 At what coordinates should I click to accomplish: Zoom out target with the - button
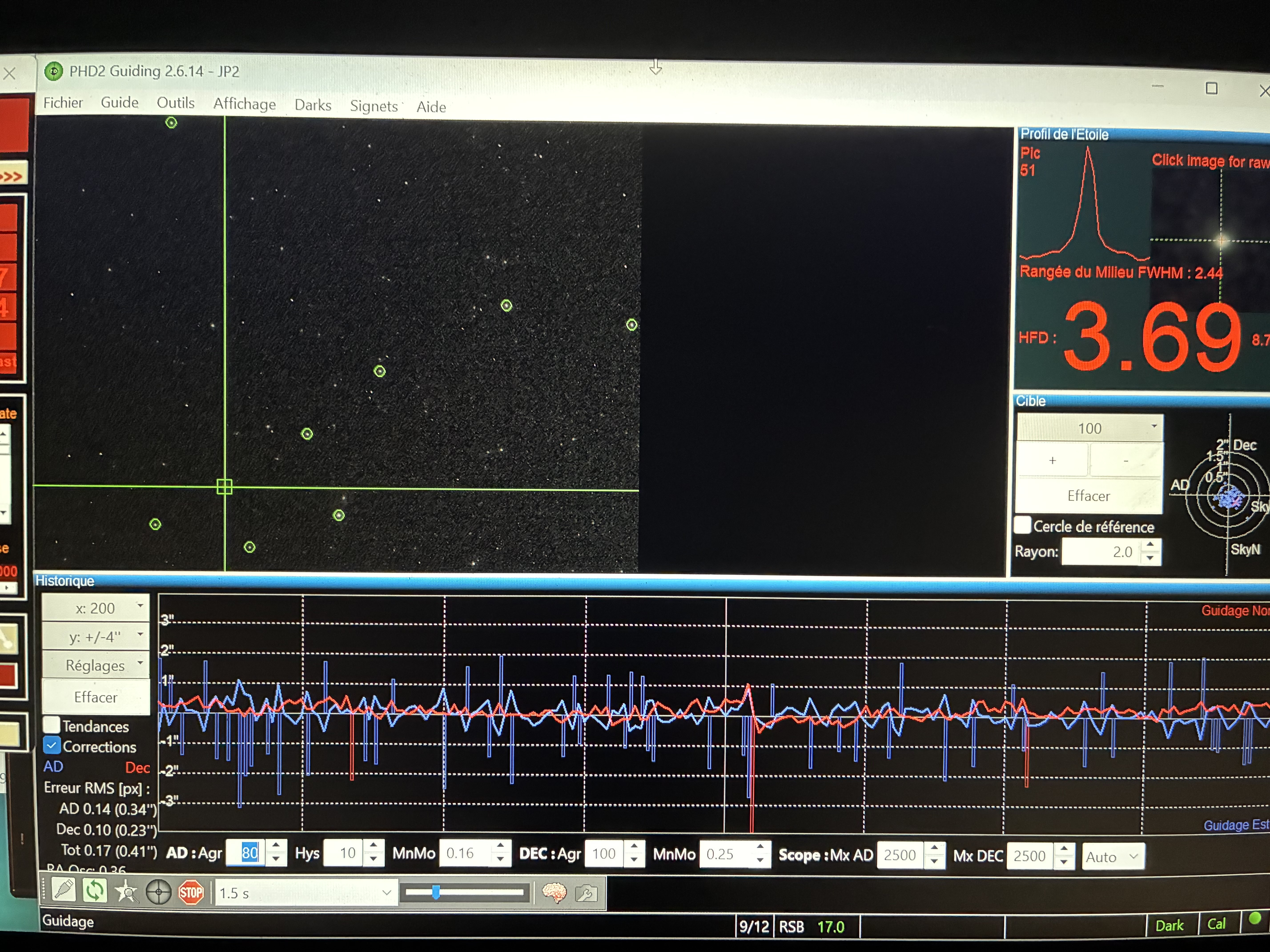coord(1126,461)
